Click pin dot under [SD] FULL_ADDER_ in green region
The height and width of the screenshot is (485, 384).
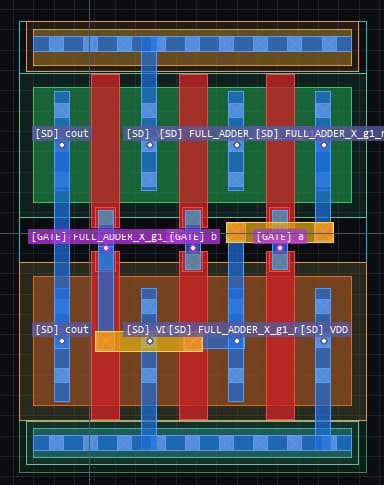point(237,145)
